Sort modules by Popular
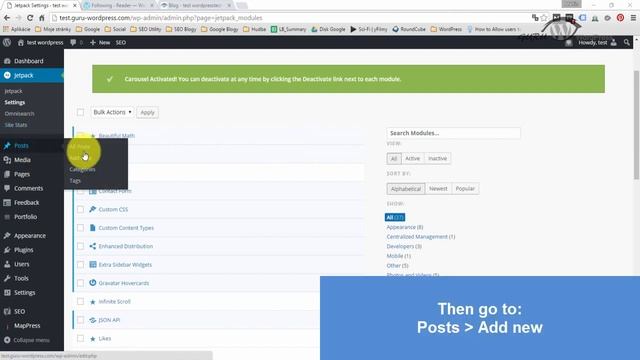640x360 pixels. pyautogui.click(x=465, y=189)
